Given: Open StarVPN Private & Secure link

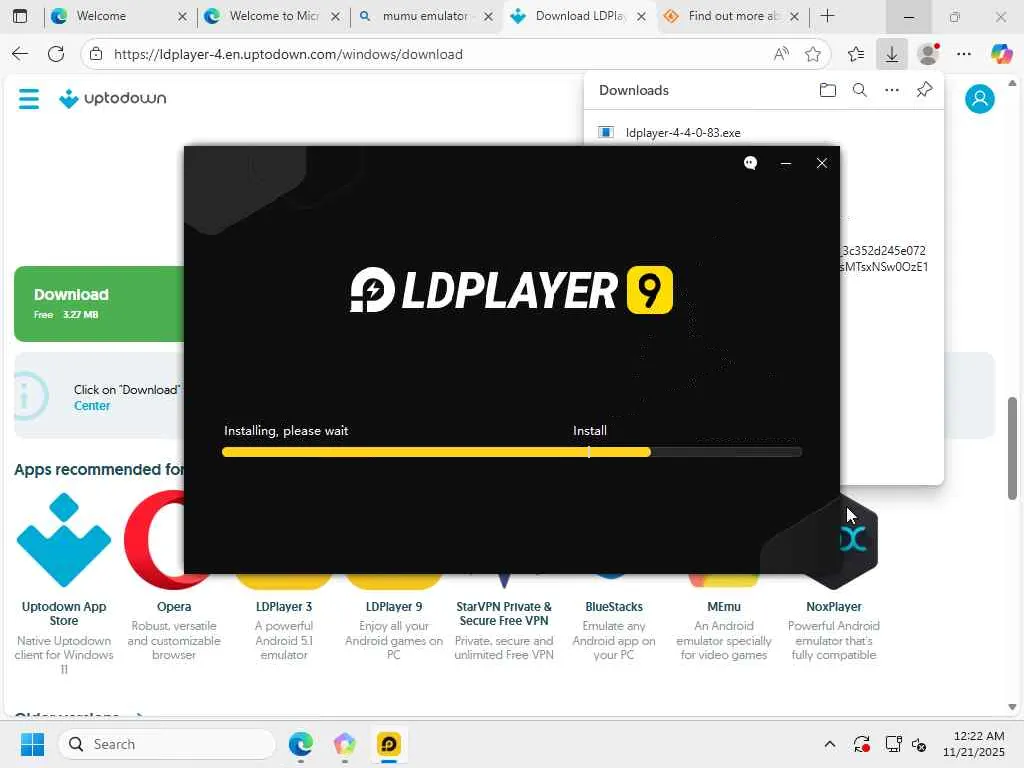Looking at the screenshot, I should point(504,614).
